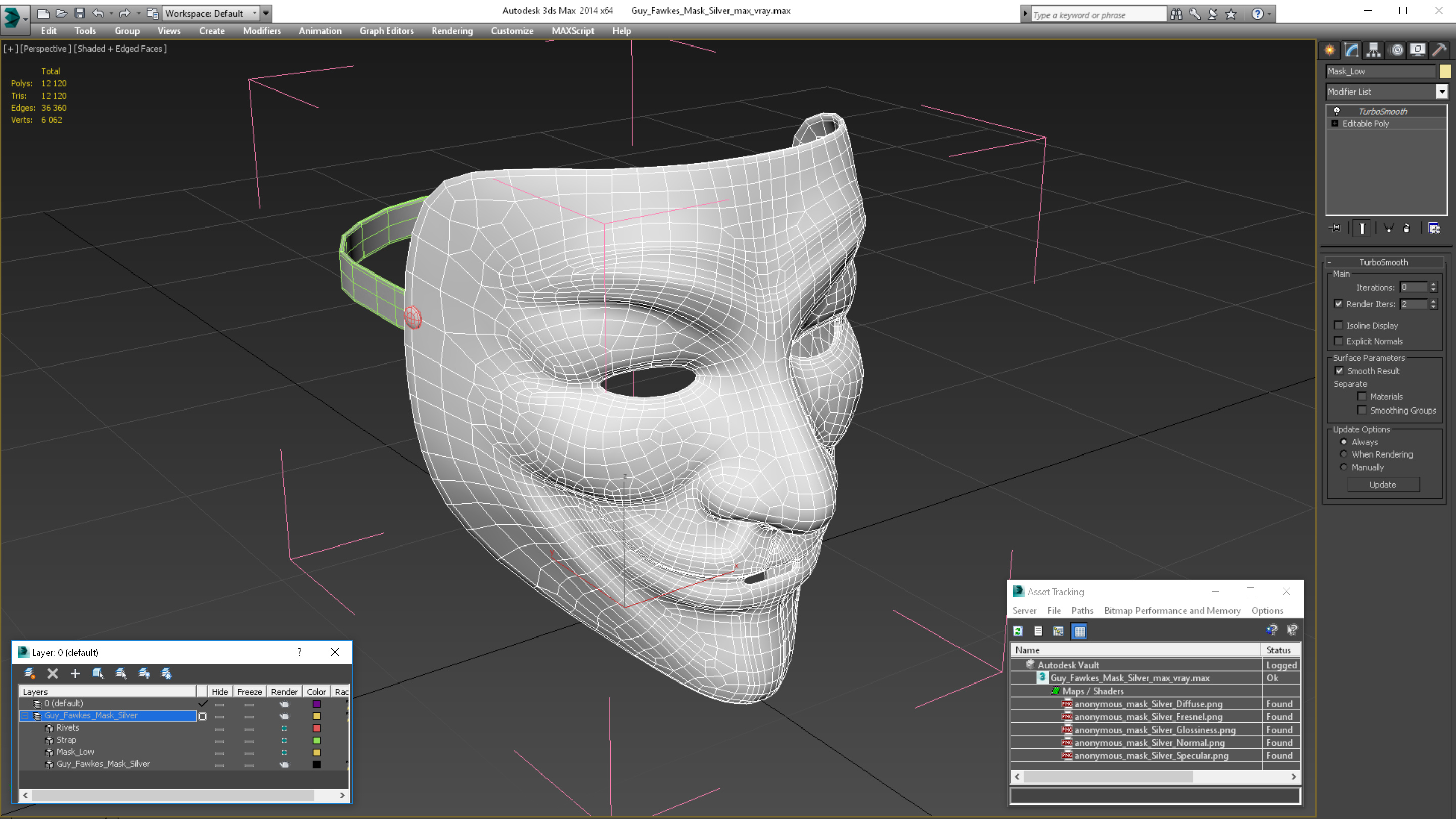1456x819 pixels.
Task: Open Paths menu in Asset Tracking
Action: pyautogui.click(x=1082, y=610)
